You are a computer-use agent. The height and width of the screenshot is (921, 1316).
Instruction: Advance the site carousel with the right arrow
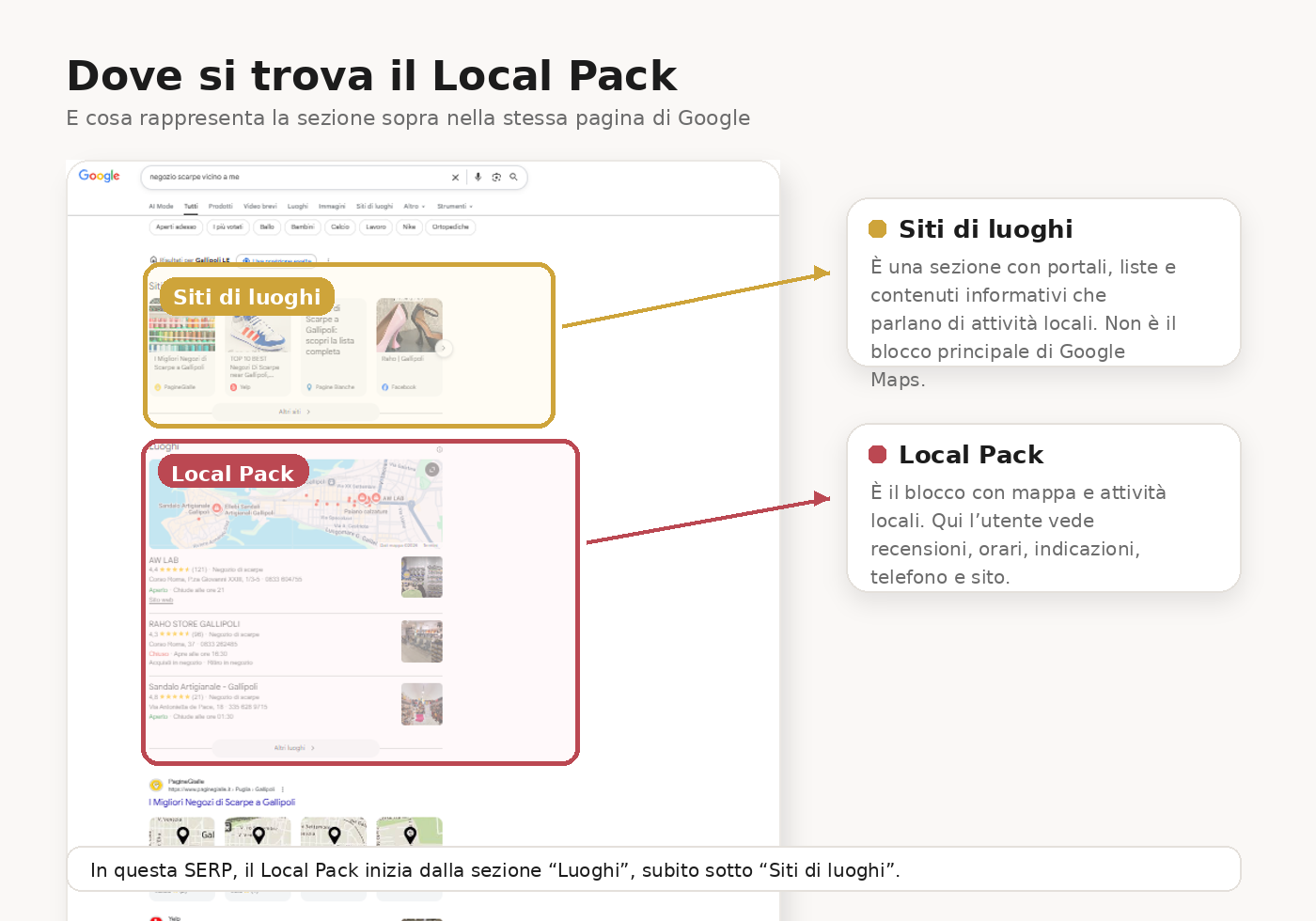point(444,348)
